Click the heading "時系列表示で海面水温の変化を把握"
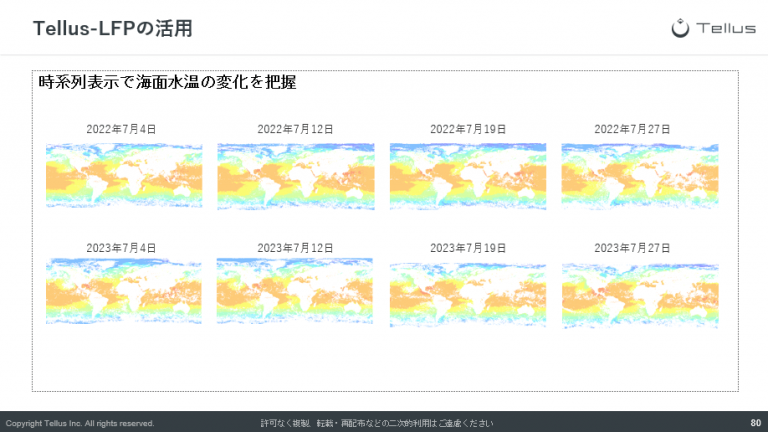 [x=167, y=82]
